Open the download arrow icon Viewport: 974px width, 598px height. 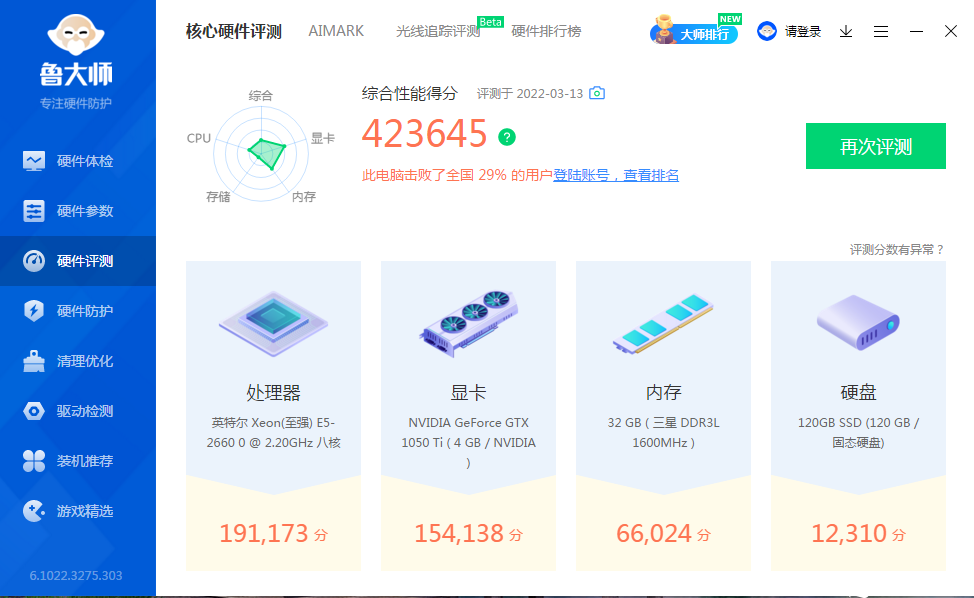pyautogui.click(x=845, y=31)
